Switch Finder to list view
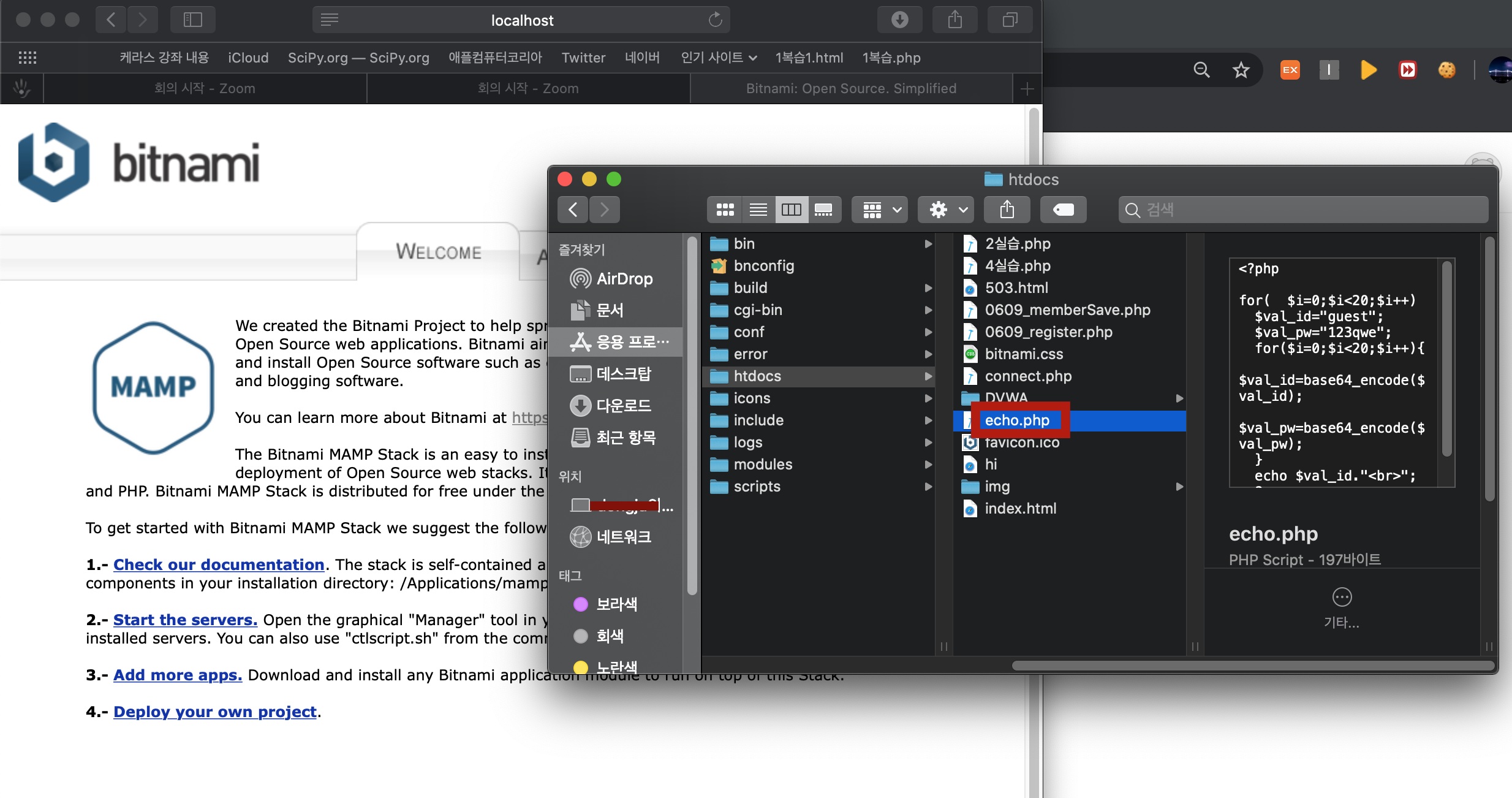Viewport: 1512px width, 798px height. click(758, 210)
